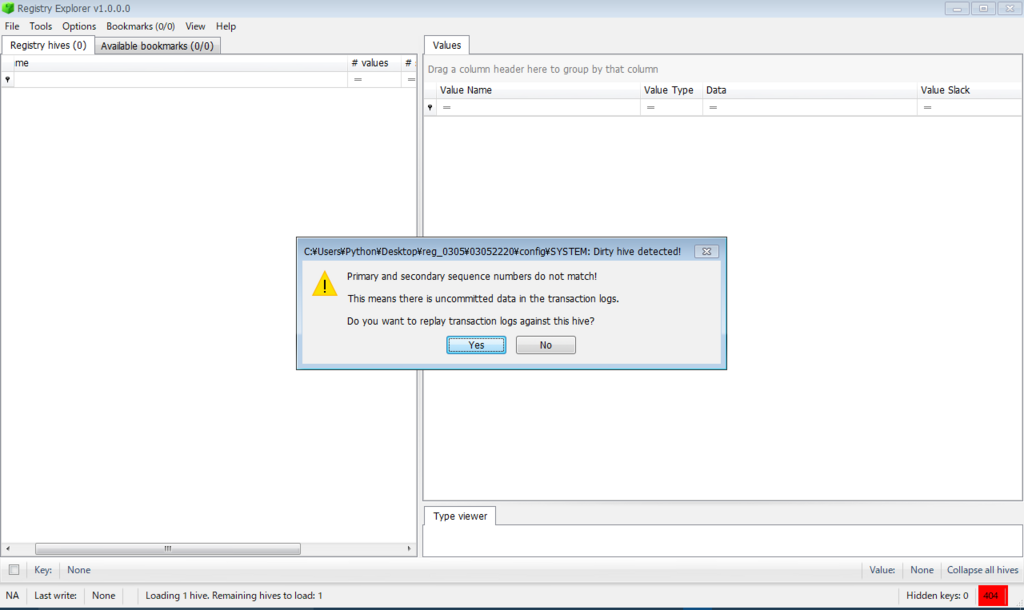Click No in the dirty hive dialog
This screenshot has width=1024, height=610.
[545, 345]
